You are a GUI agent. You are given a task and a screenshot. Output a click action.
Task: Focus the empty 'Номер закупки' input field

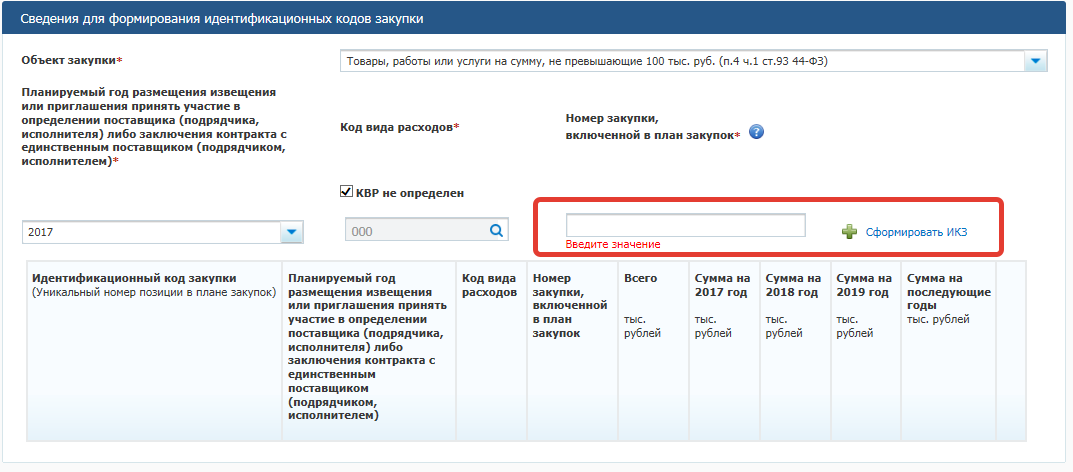[685, 225]
